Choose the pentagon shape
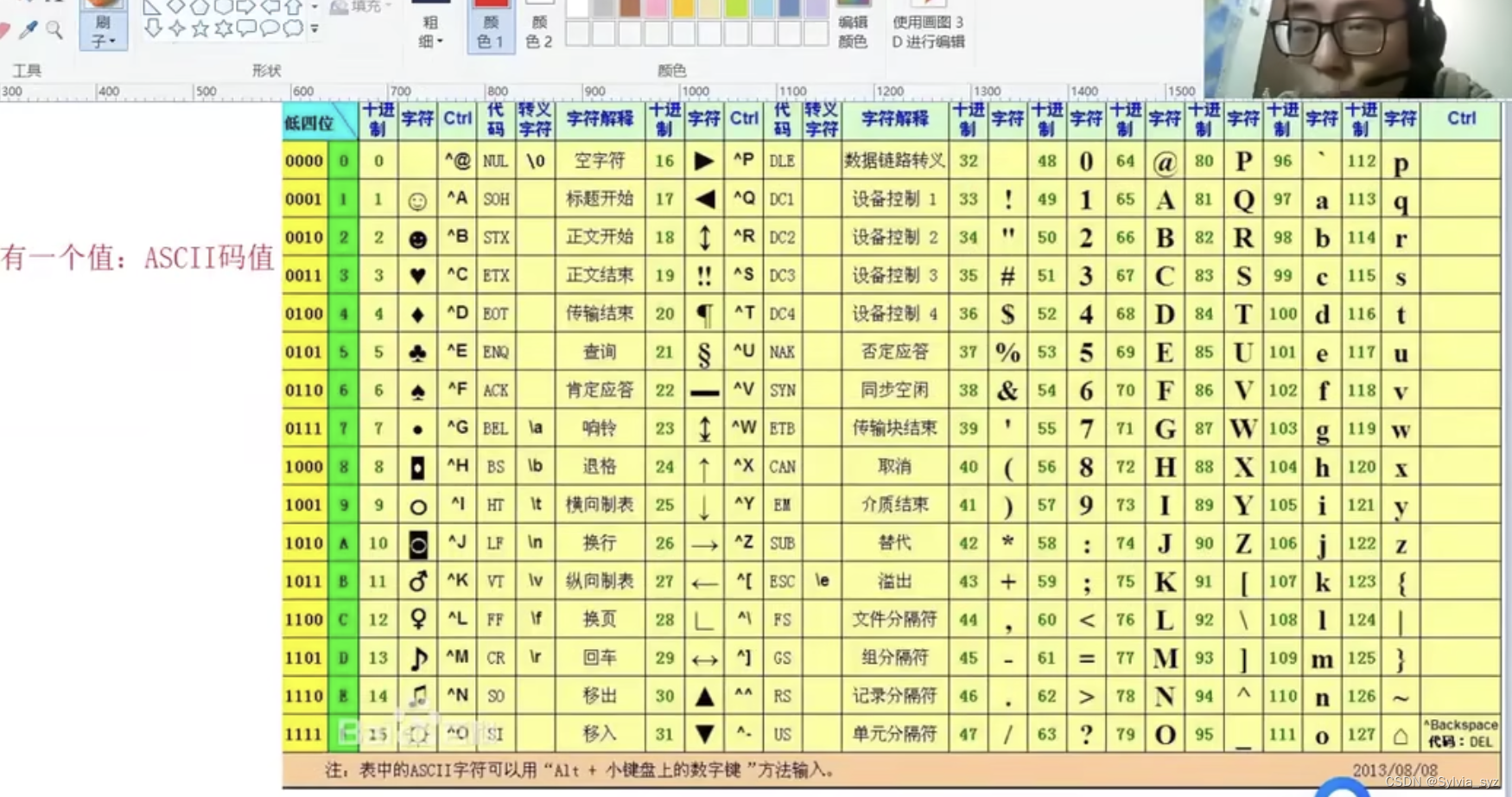Image resolution: width=1512 pixels, height=797 pixels. [x=200, y=9]
